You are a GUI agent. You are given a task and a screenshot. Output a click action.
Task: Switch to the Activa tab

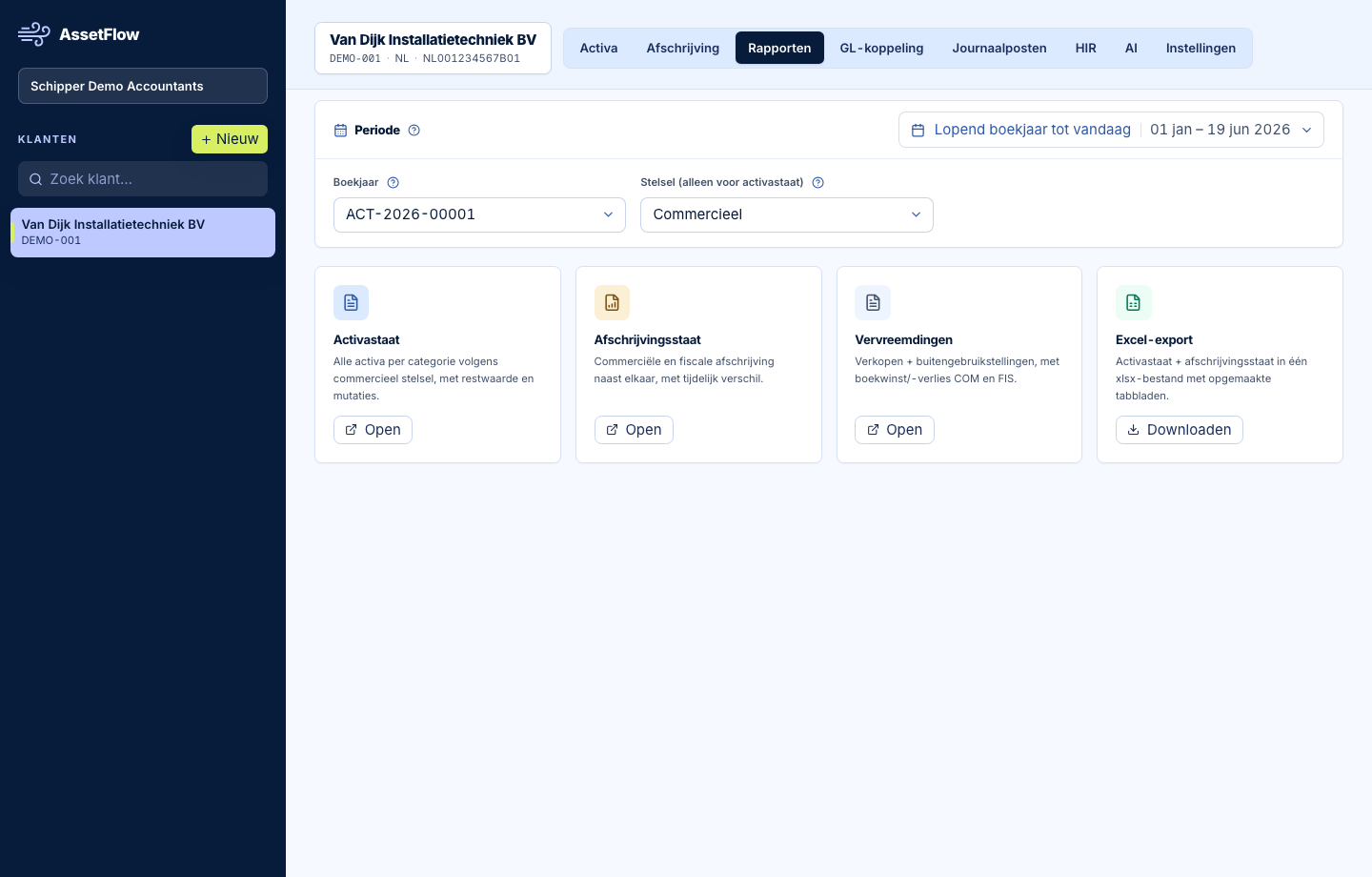pyautogui.click(x=598, y=48)
